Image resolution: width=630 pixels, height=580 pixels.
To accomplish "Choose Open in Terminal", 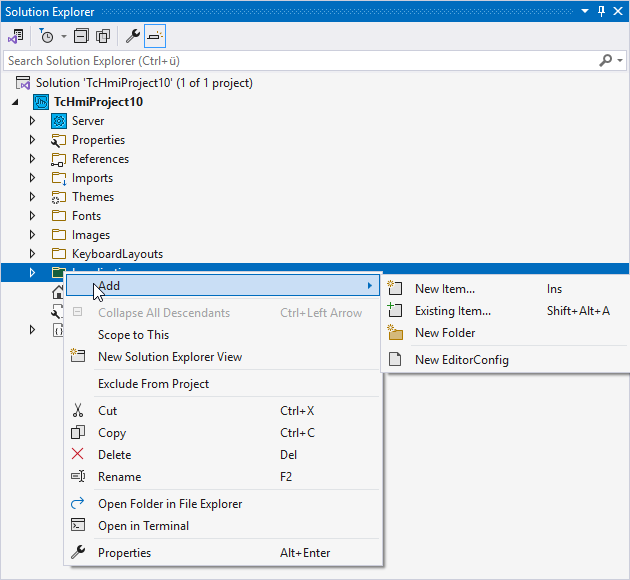I will [x=223, y=526].
